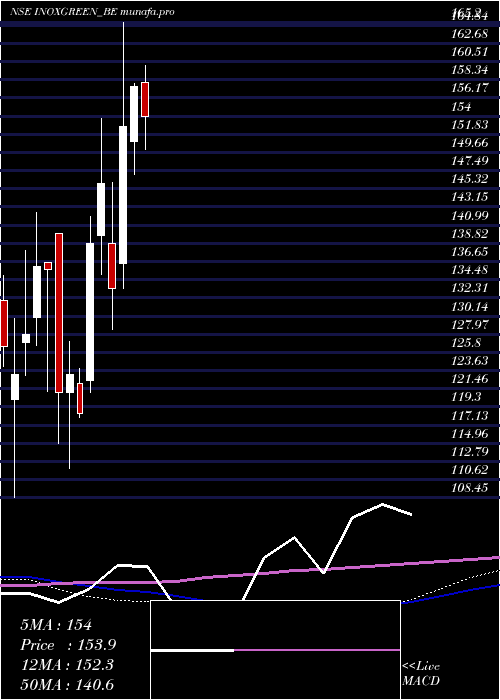
Task: Click the 160.51 price axis label
Action: tap(469, 52)
